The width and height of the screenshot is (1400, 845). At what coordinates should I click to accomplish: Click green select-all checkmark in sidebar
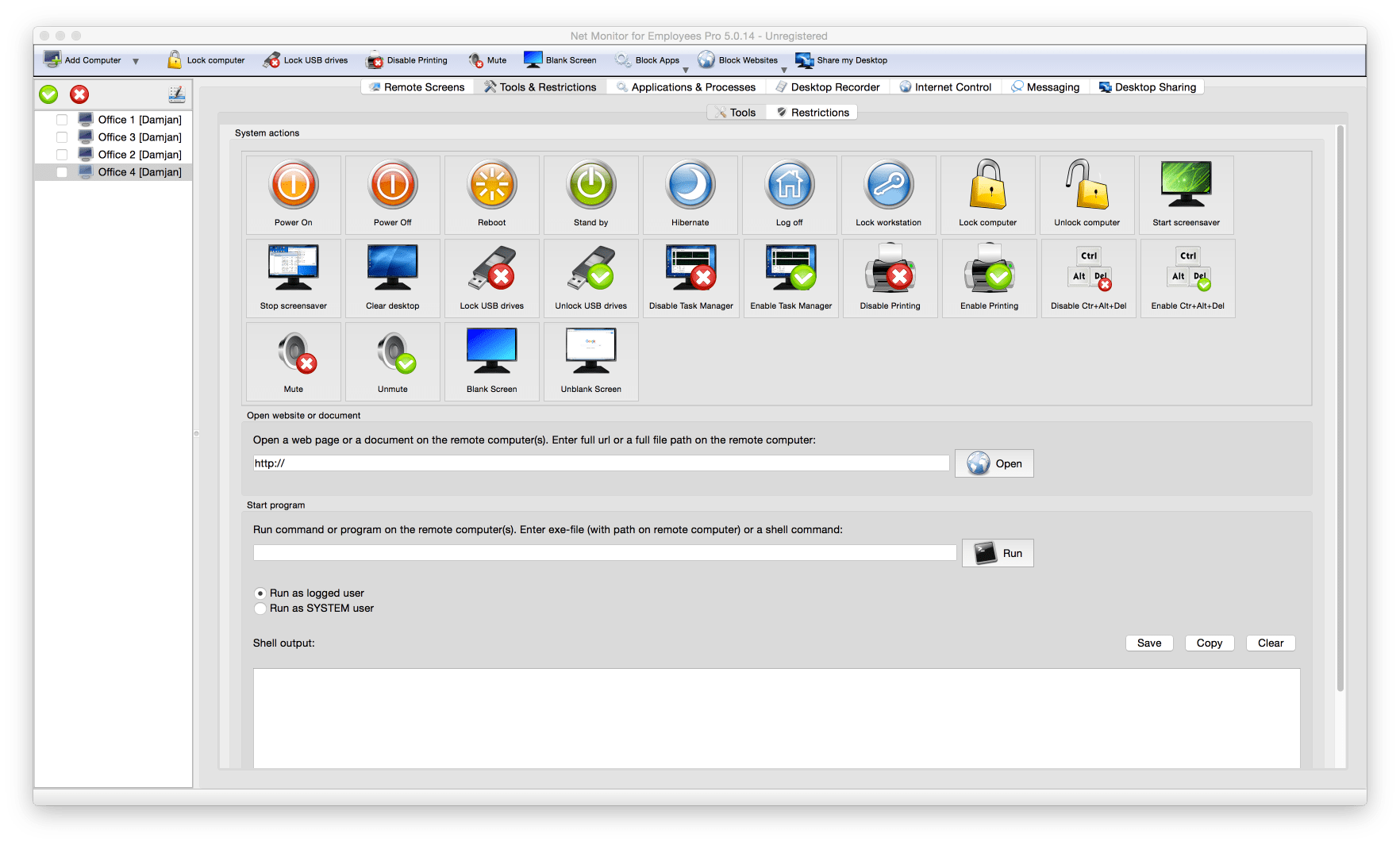pyautogui.click(x=49, y=94)
